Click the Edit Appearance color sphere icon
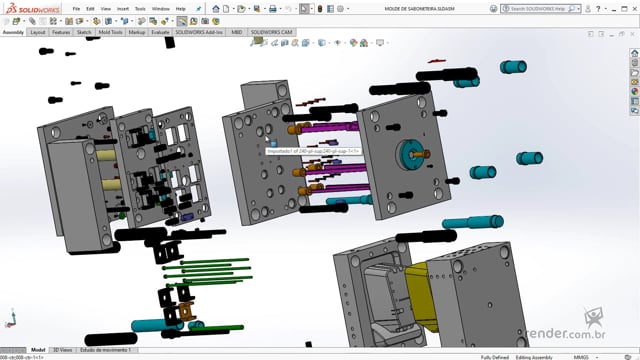Screen dimensions: 640x360 [353, 42]
